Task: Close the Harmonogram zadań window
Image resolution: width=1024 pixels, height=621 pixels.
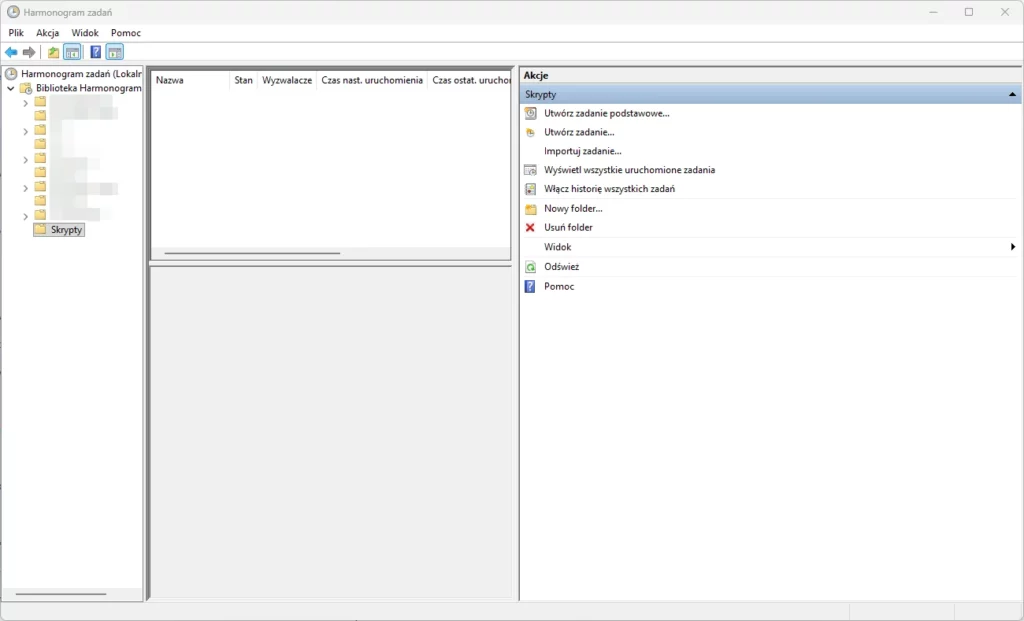Action: (1005, 12)
